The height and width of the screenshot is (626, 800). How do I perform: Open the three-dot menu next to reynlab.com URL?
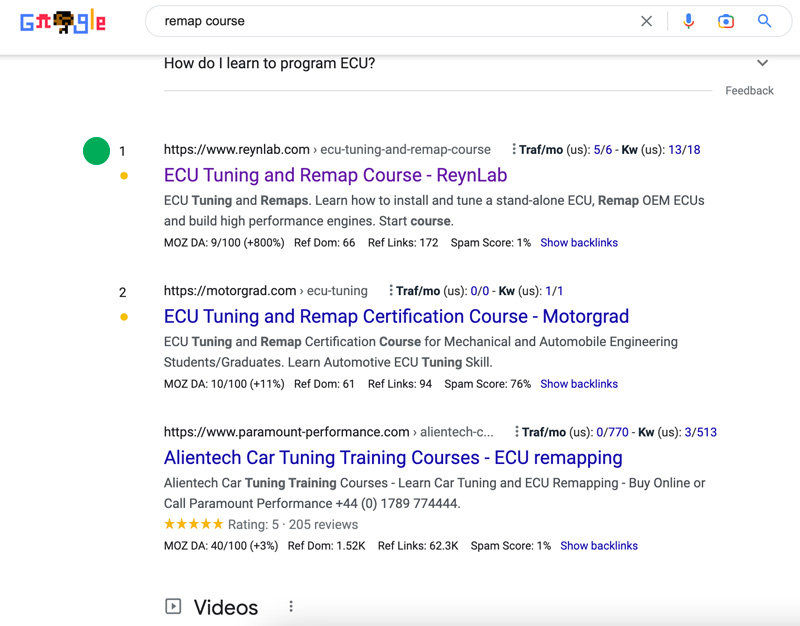tap(513, 149)
